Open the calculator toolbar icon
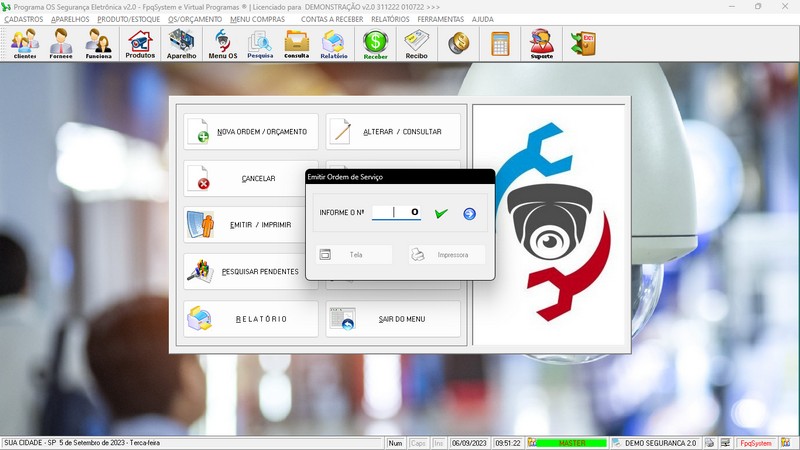The width and height of the screenshot is (800, 450). click(x=500, y=43)
